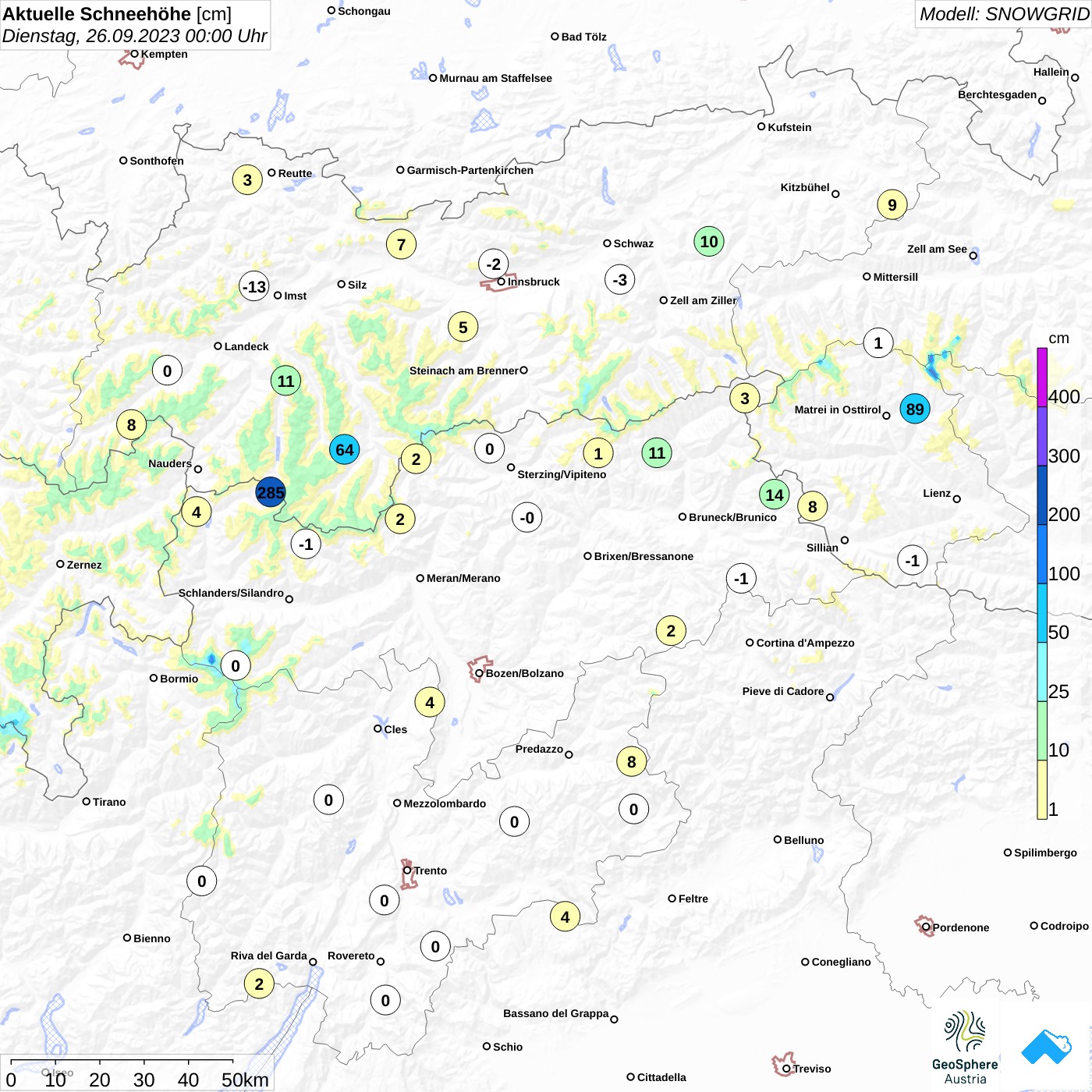Screen dimensions: 1092x1092
Task: Click the Brixen/Bressanone label
Action: point(643,556)
